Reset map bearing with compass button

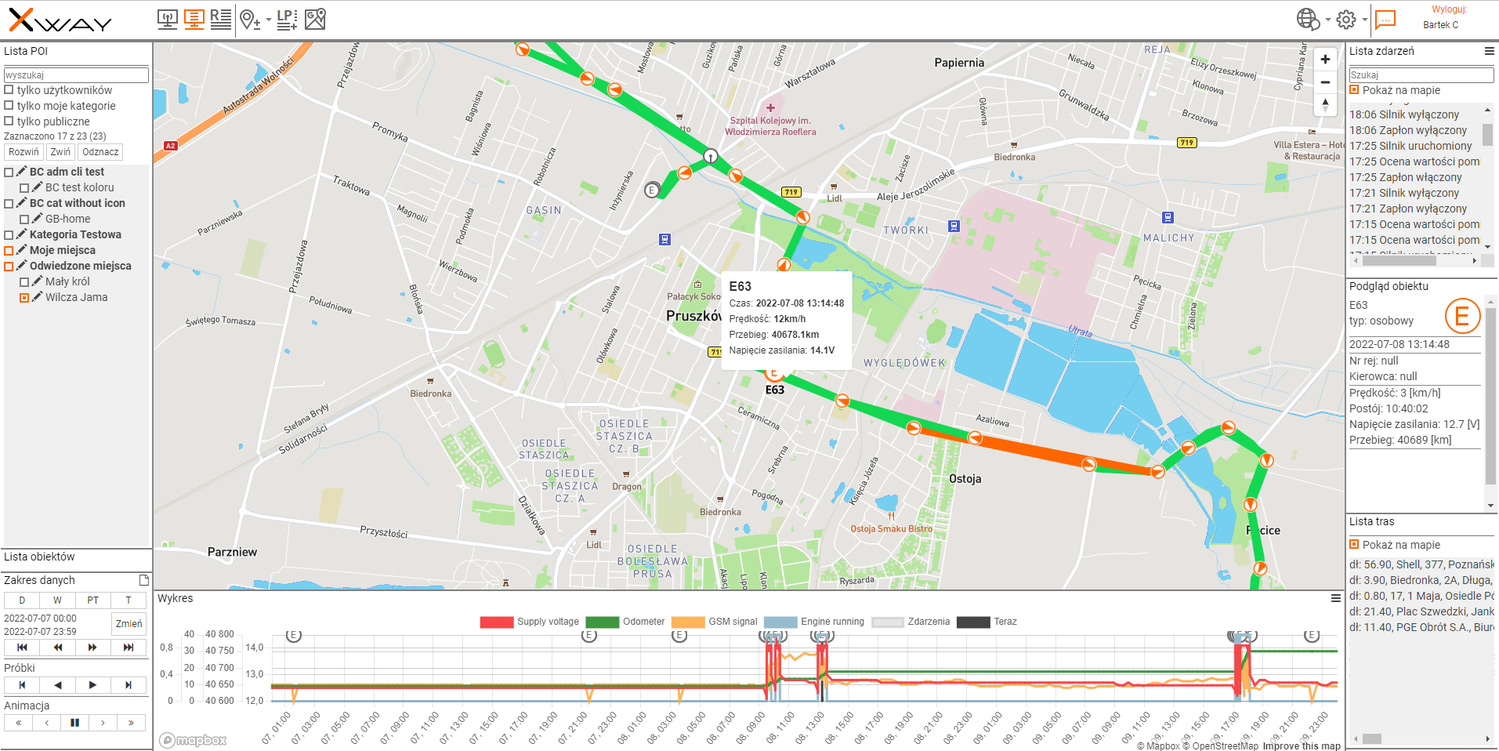click(1325, 104)
